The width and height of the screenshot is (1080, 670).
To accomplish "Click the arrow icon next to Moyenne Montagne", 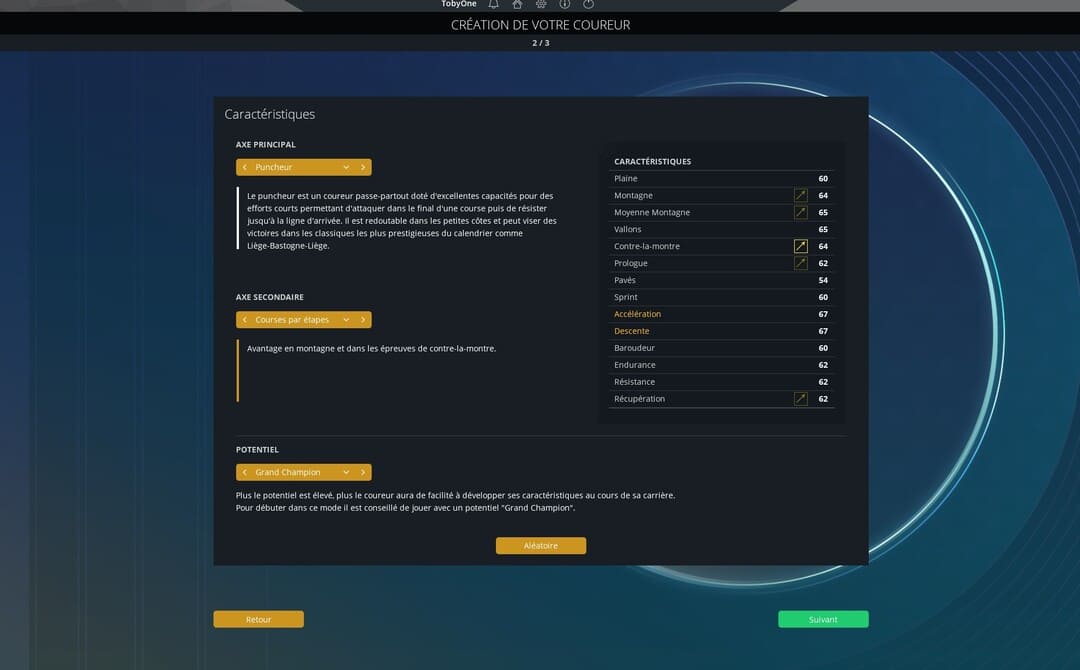I will (x=800, y=213).
